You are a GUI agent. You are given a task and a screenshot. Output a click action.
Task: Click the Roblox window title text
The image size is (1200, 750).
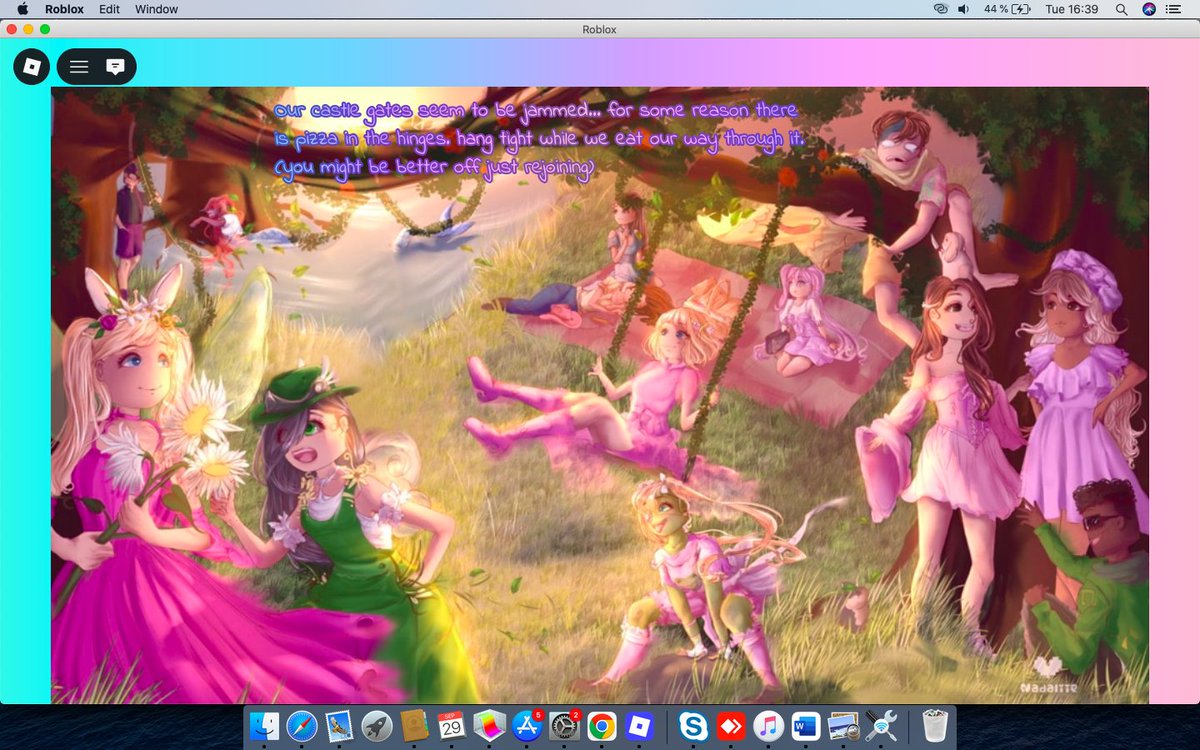point(599,29)
